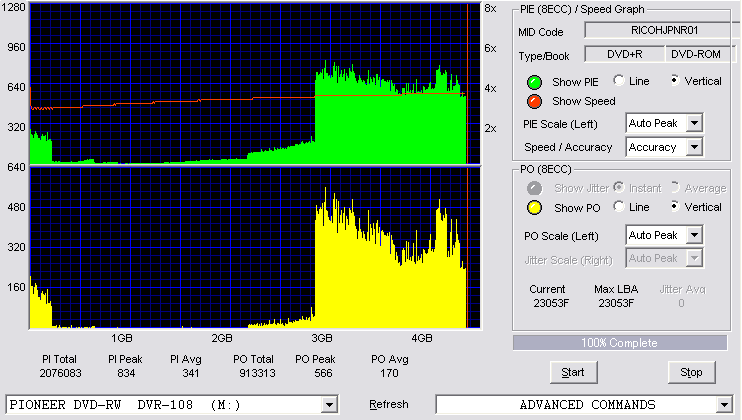This screenshot has width=742, height=420.
Task: Open PIE Scale (Left) dropdown arrow
Action: [694, 123]
